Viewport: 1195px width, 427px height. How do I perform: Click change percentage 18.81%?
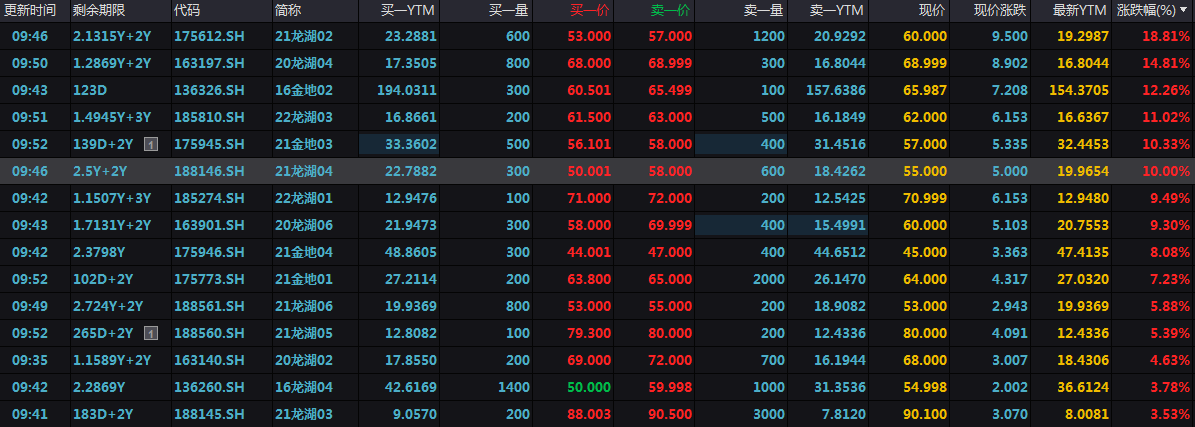point(1165,36)
